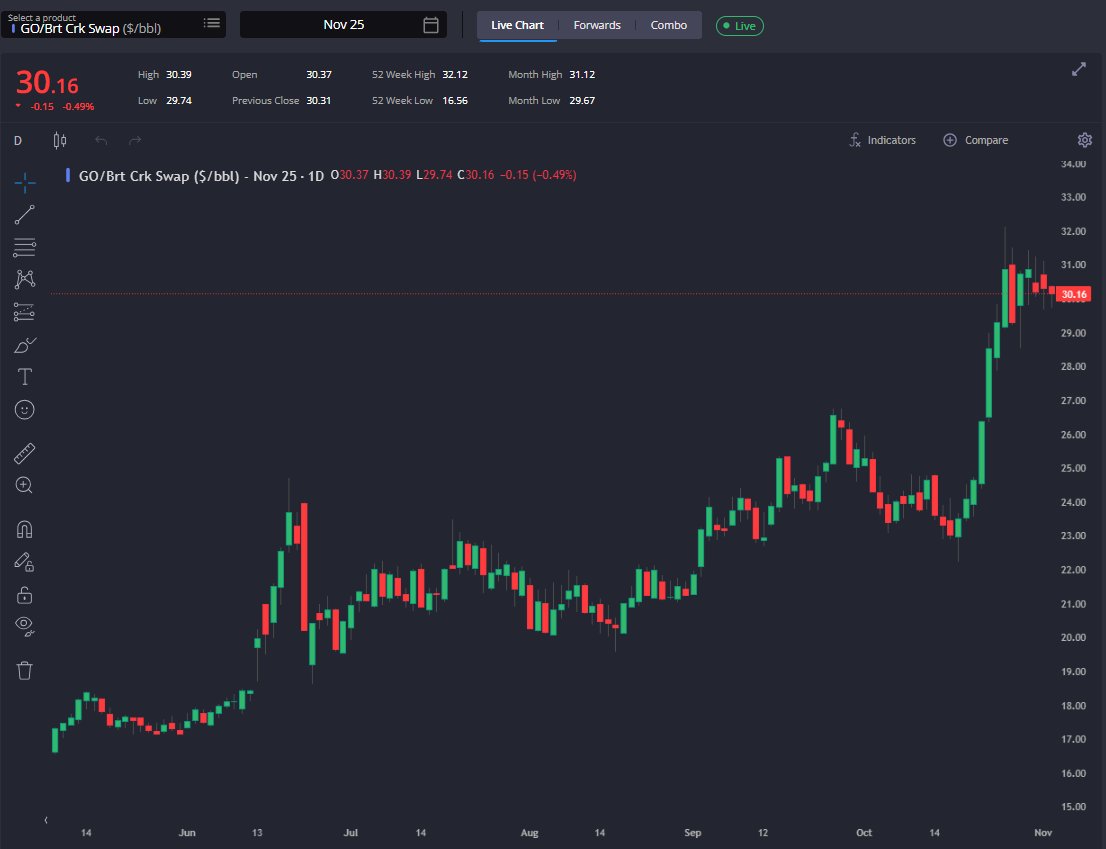Select the forecasting and measurement tools

[25, 312]
